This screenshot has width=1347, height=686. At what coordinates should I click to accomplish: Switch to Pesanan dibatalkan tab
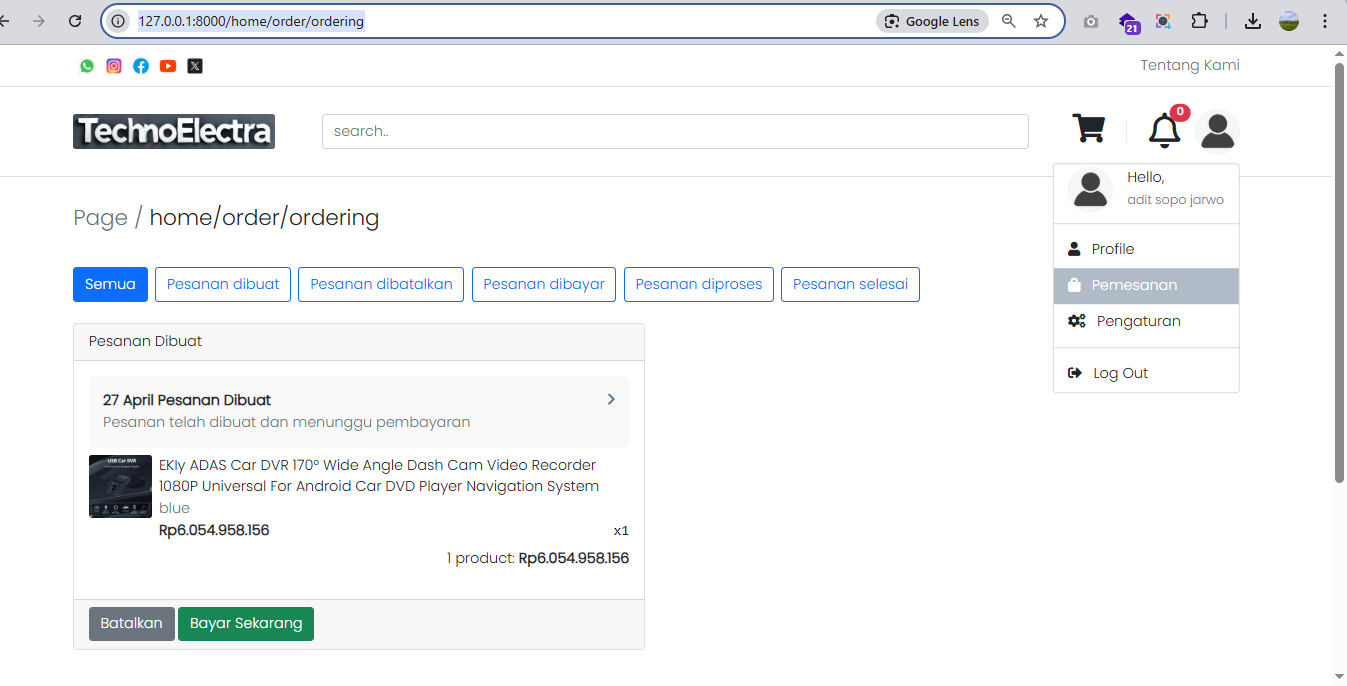click(381, 284)
